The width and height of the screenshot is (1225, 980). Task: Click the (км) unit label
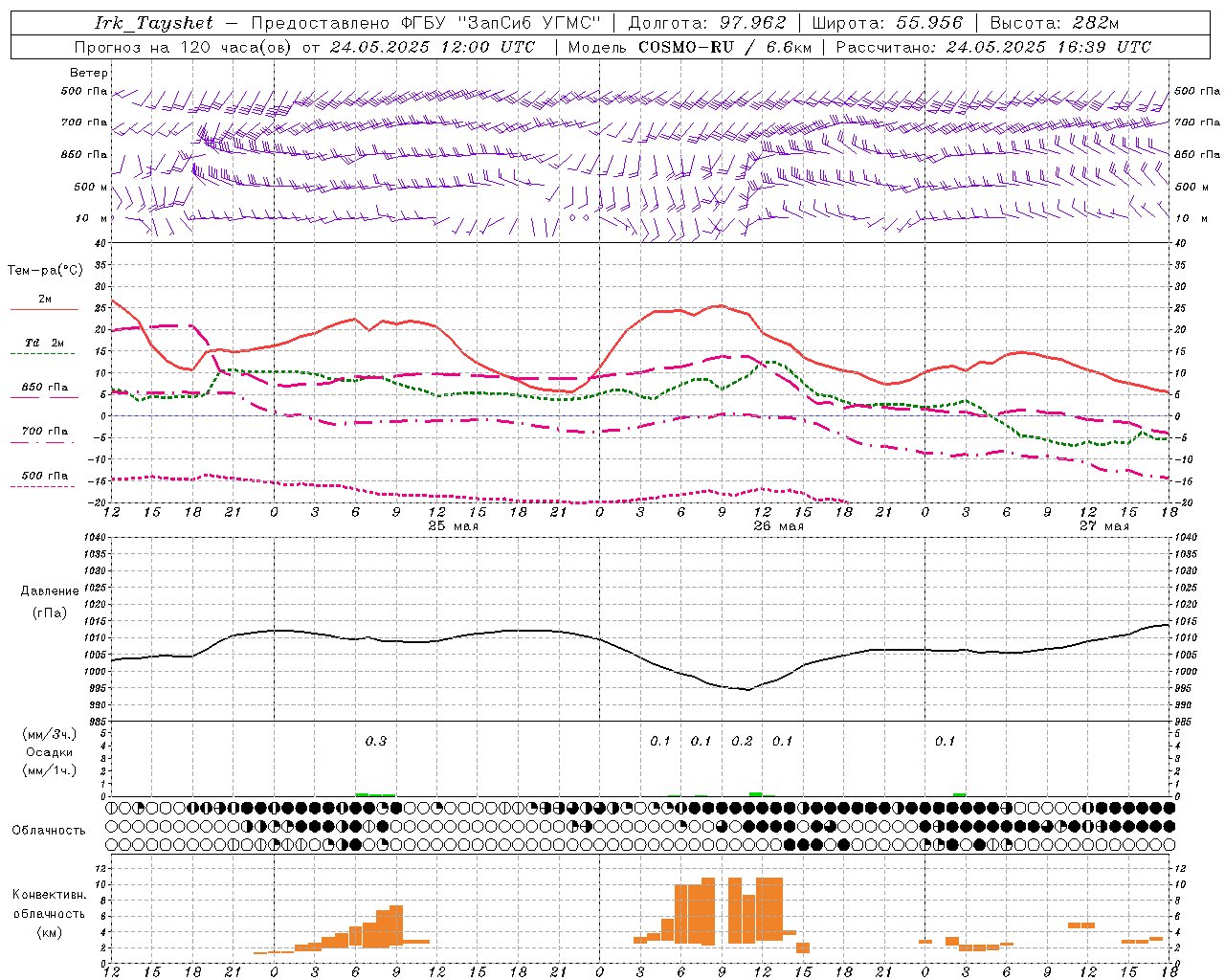point(50,932)
